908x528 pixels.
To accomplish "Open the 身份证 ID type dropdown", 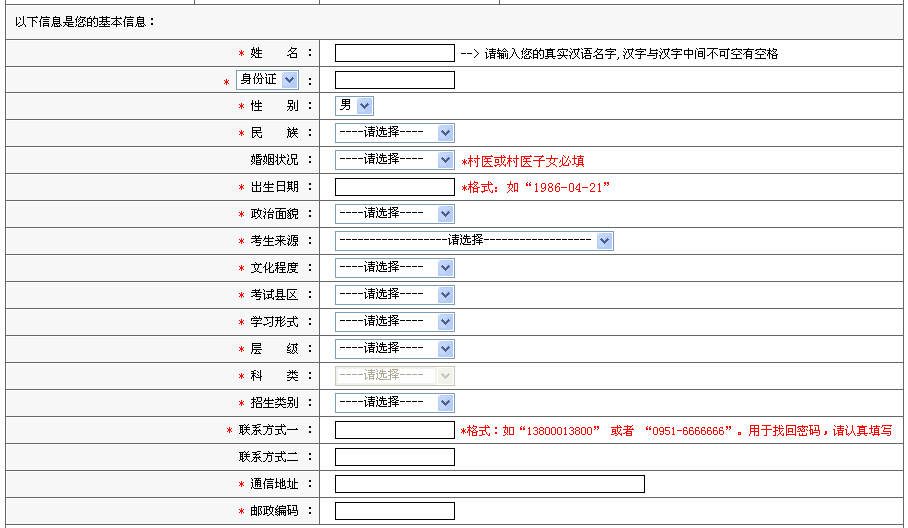I will 267,79.
